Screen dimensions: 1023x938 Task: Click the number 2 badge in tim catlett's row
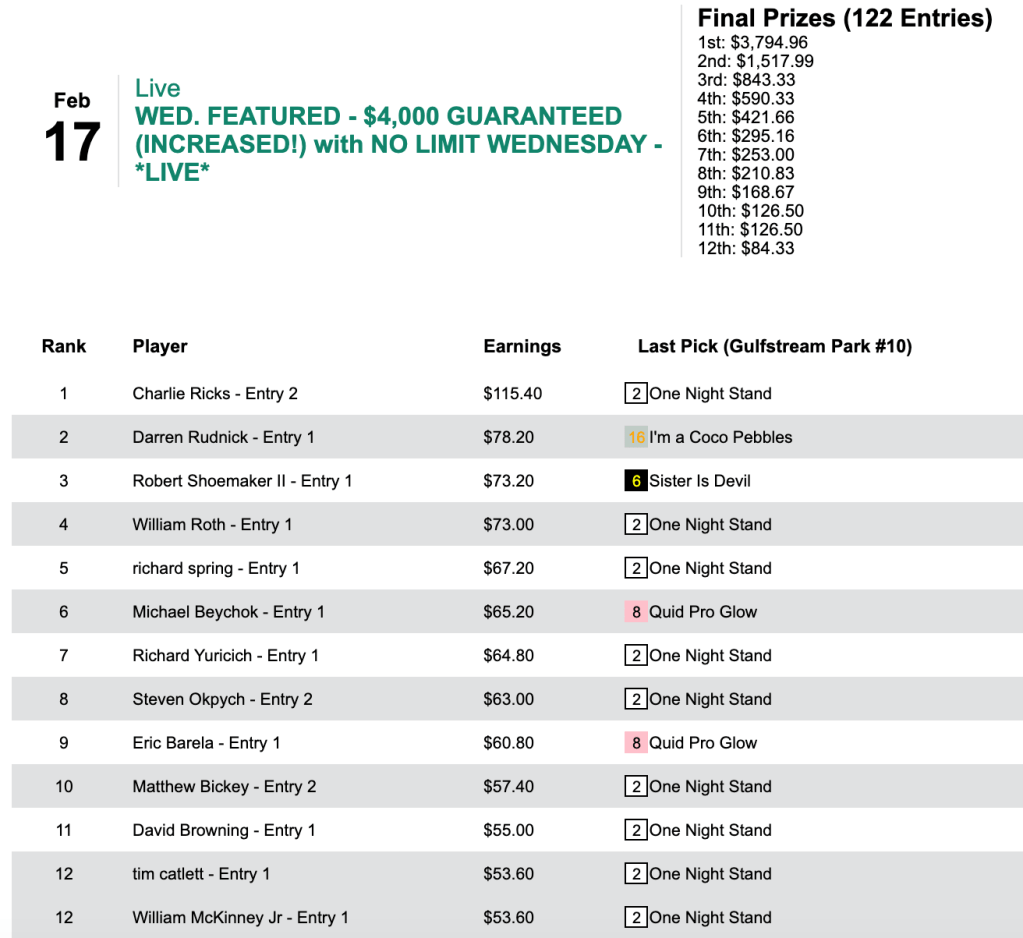(x=635, y=874)
